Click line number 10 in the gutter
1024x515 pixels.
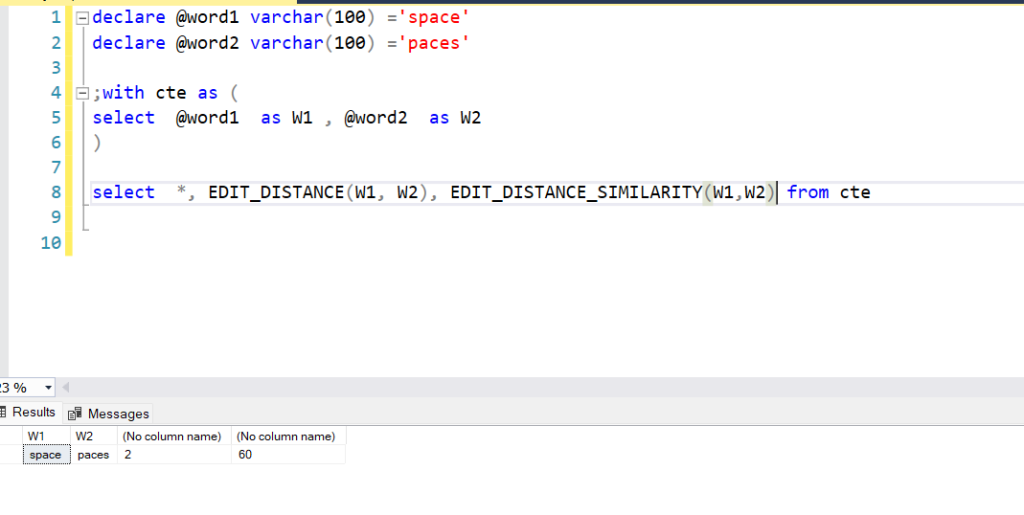[51, 243]
